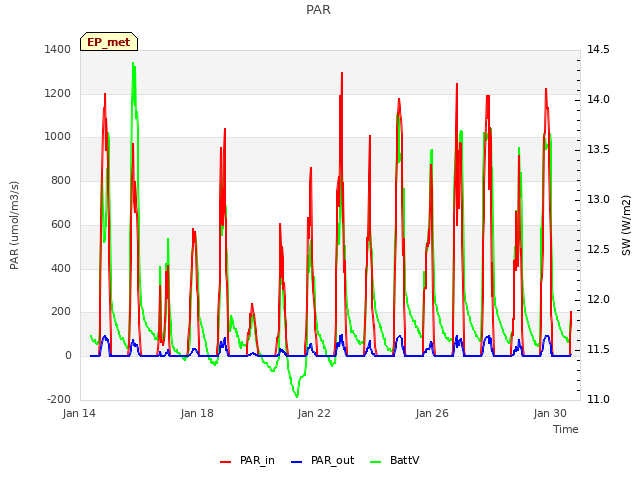Click the PAR (umol/m3/s) left axis title

(14, 225)
